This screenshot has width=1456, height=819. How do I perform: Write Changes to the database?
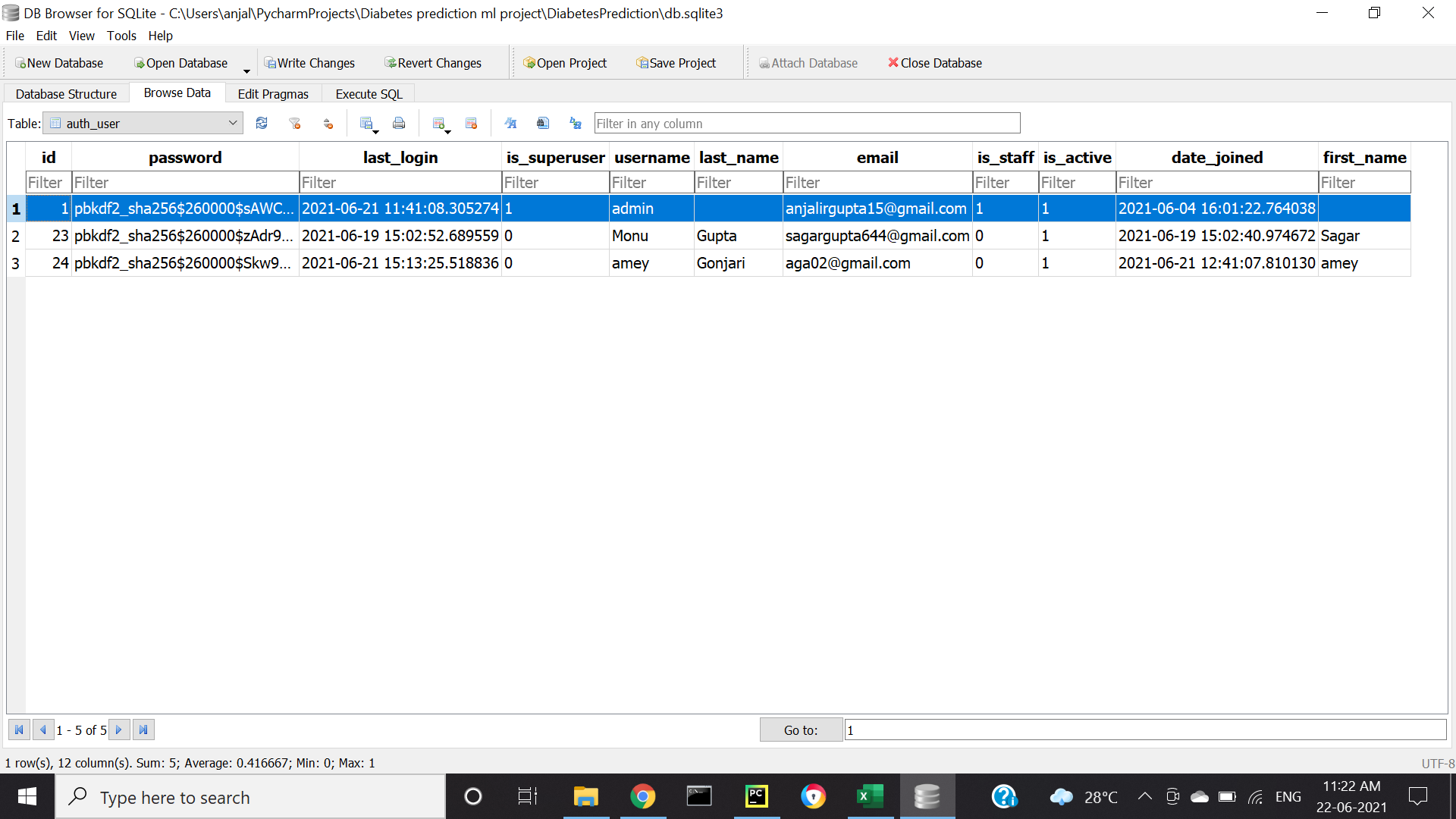coord(310,63)
